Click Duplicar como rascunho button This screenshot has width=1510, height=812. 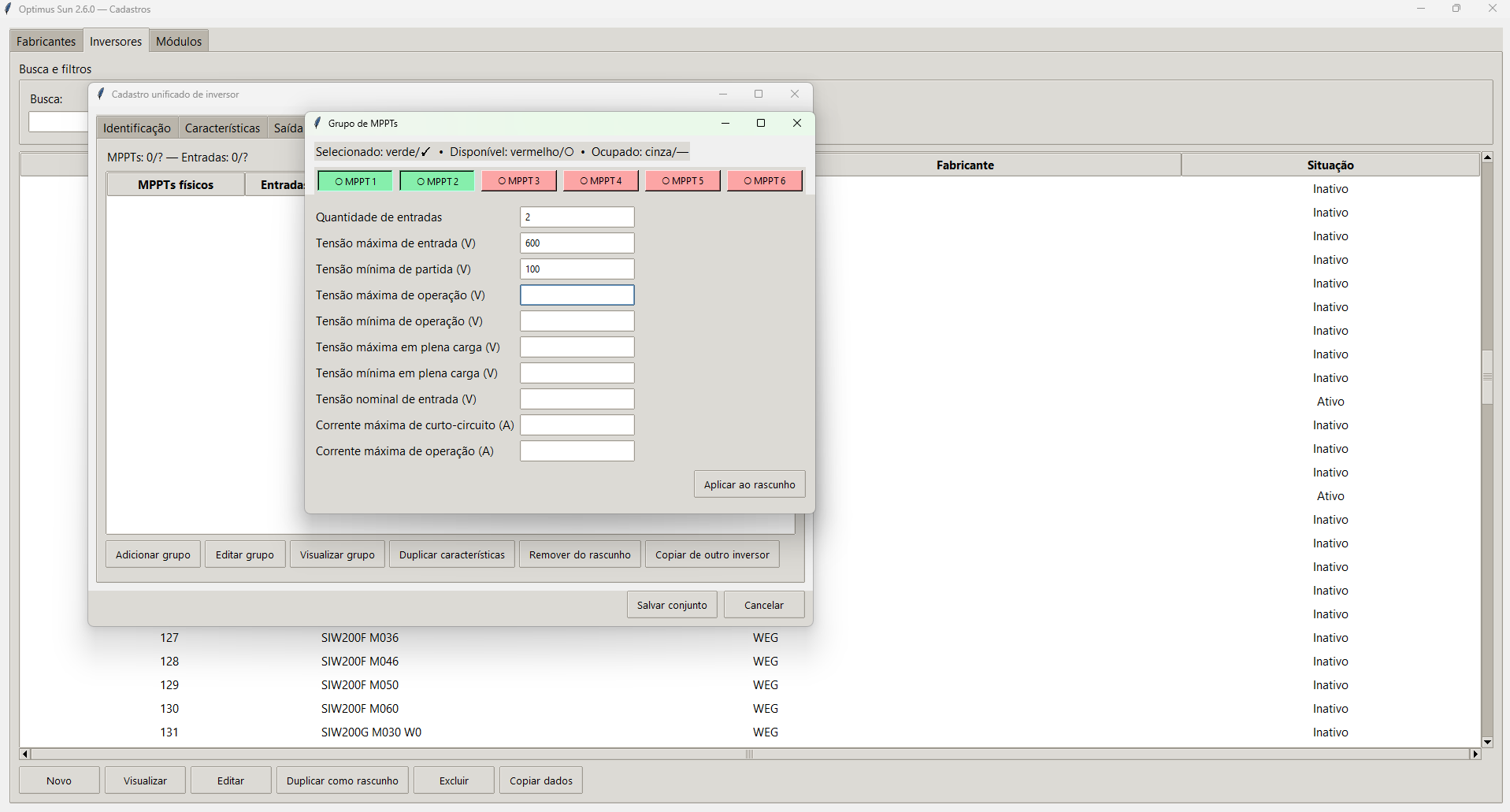(x=343, y=780)
